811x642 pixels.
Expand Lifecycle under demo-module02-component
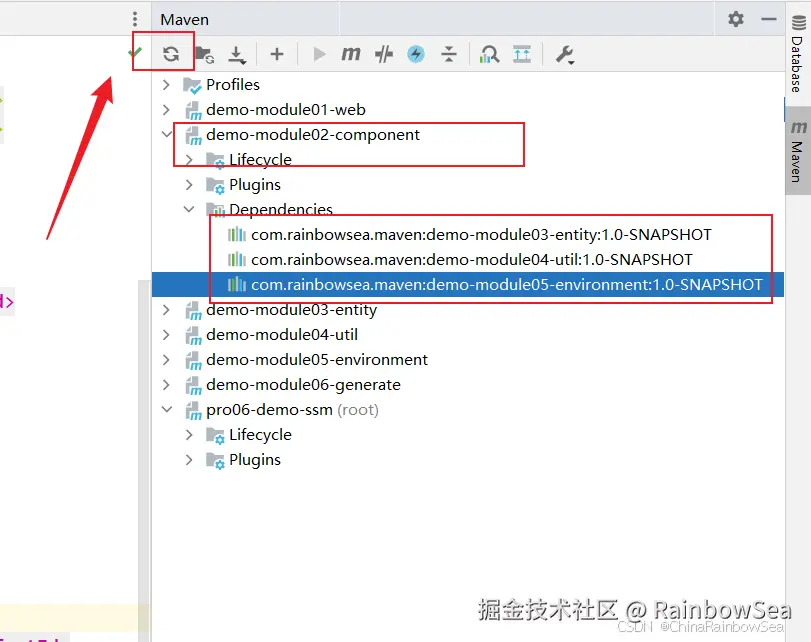pos(189,159)
